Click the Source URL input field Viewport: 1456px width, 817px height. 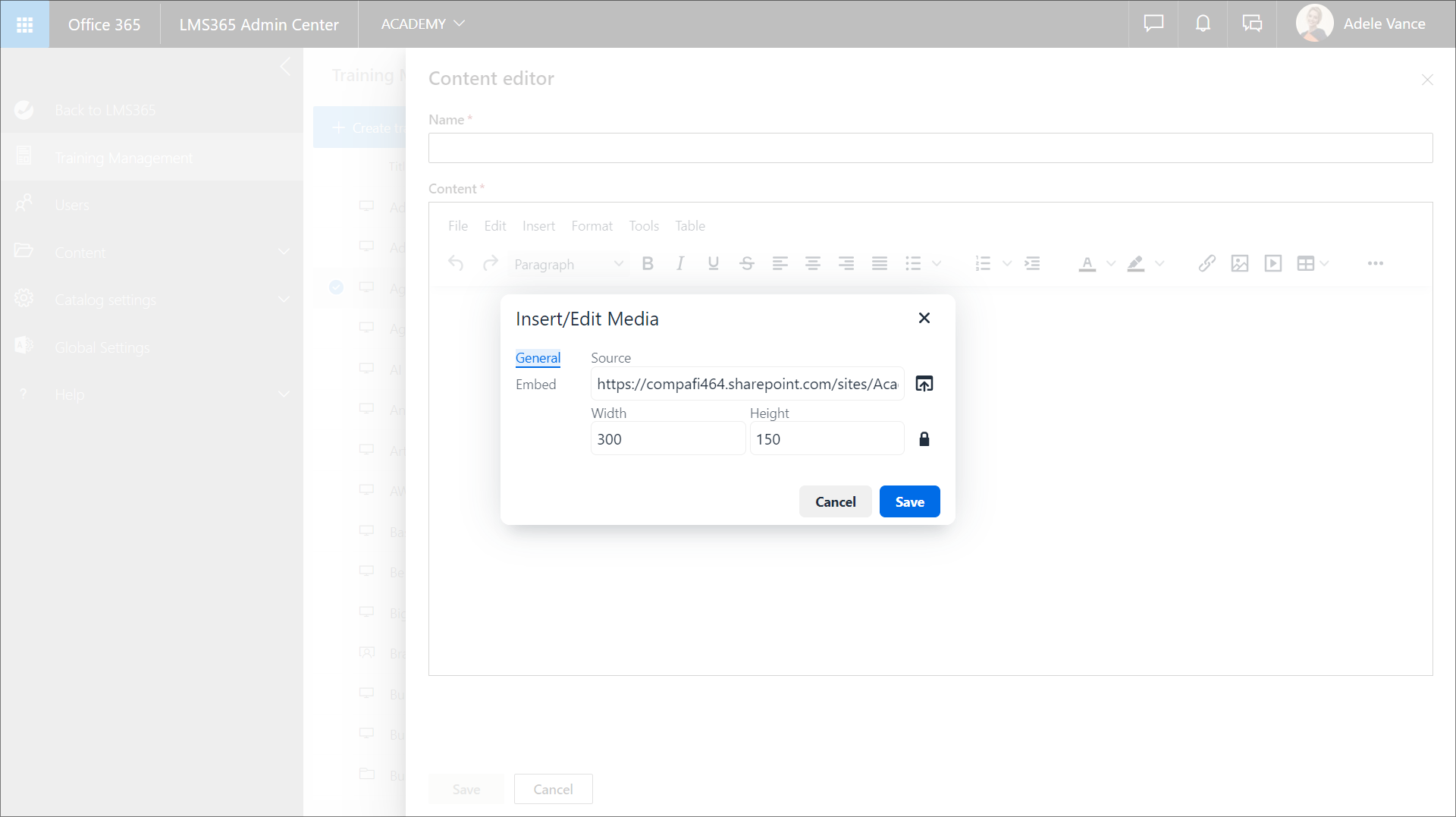[x=746, y=384]
